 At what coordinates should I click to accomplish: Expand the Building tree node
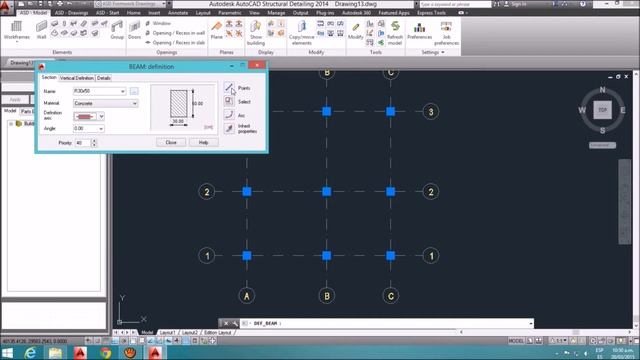pos(11,124)
